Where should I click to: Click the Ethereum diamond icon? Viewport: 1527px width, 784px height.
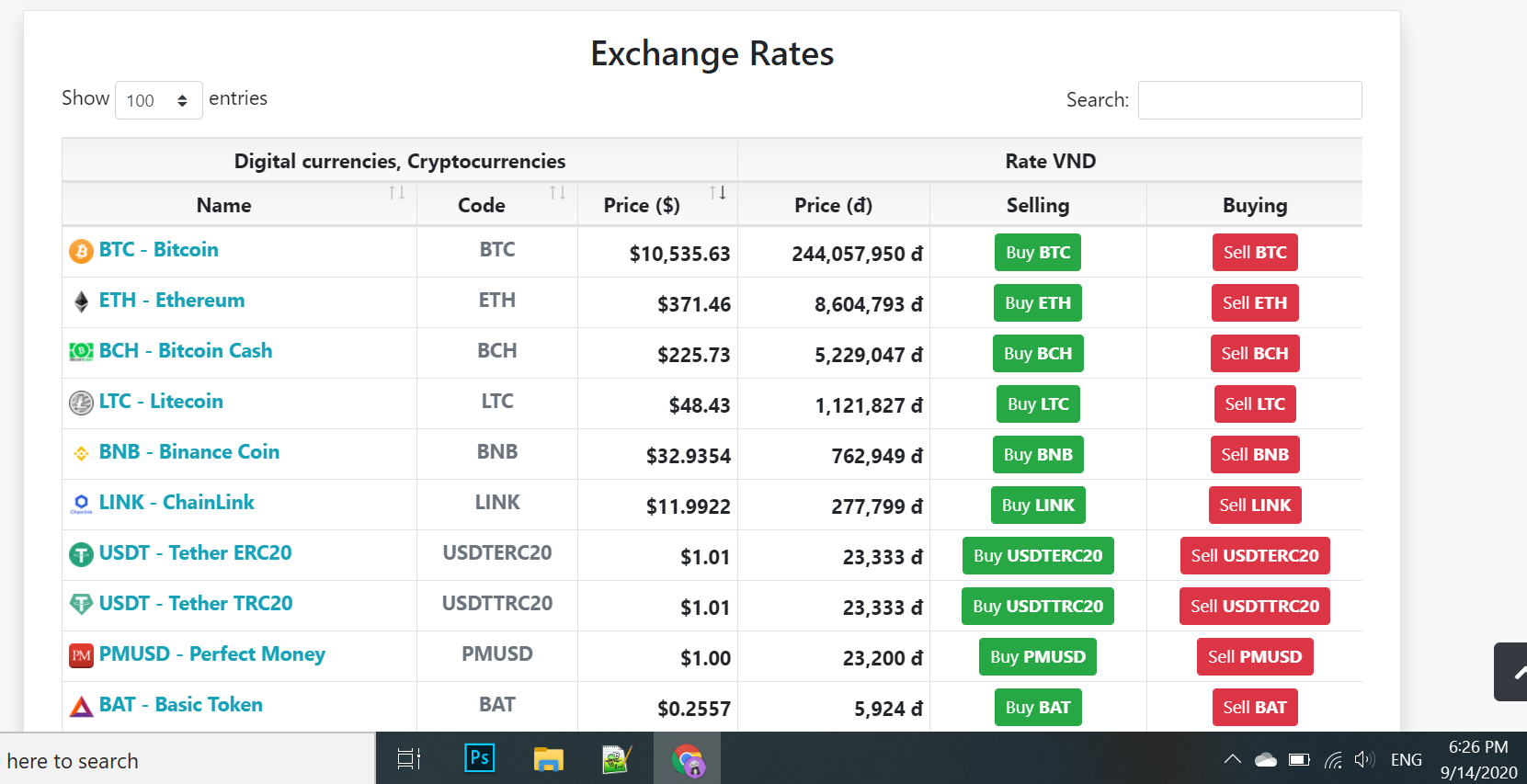tap(81, 301)
